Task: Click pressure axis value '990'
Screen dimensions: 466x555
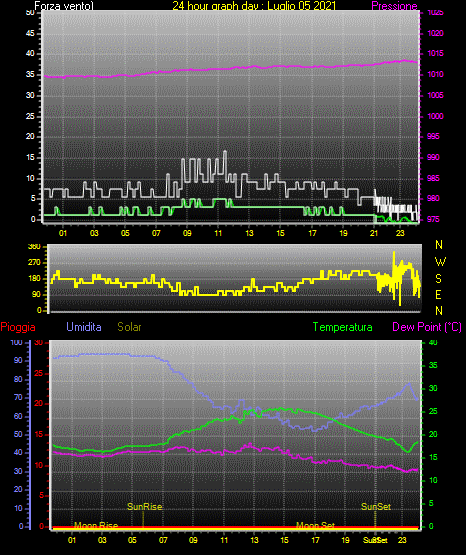Action: [x=433, y=157]
